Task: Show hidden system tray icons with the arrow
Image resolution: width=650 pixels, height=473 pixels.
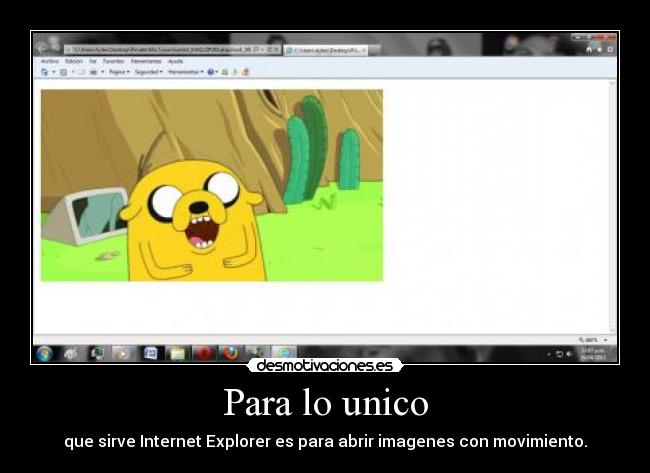Action: 549,354
